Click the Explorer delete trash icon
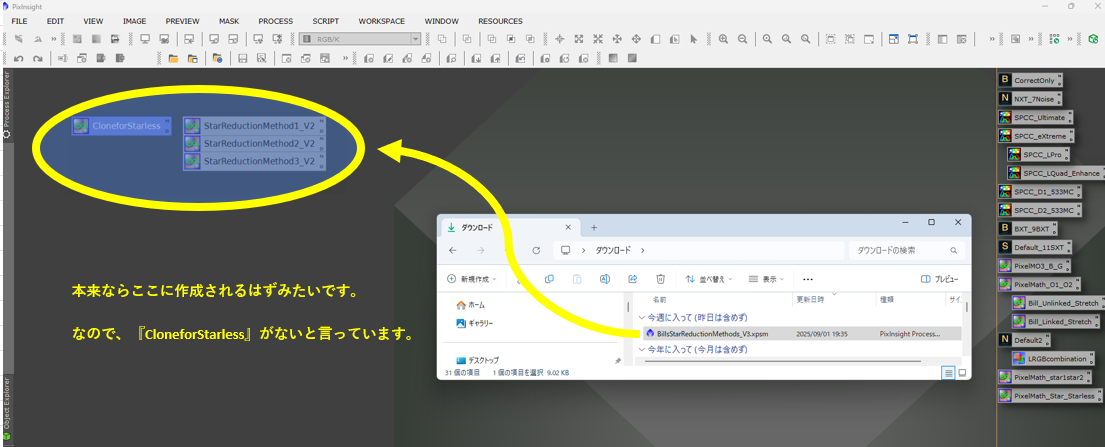This screenshot has height=447, width=1105. 660,279
